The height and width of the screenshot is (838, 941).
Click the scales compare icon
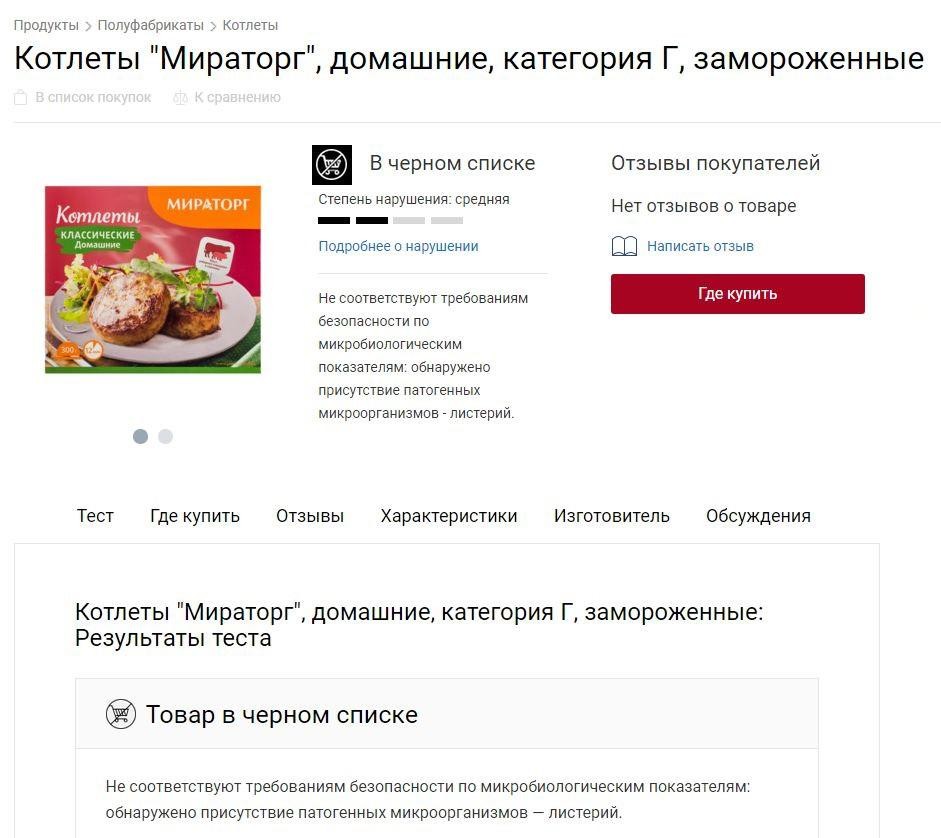(x=180, y=97)
